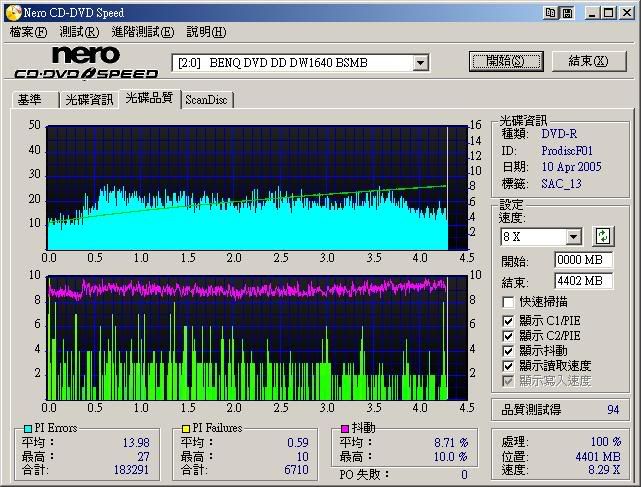Click the green refresh icon beside speed dropdown
This screenshot has width=641, height=487.
603,237
